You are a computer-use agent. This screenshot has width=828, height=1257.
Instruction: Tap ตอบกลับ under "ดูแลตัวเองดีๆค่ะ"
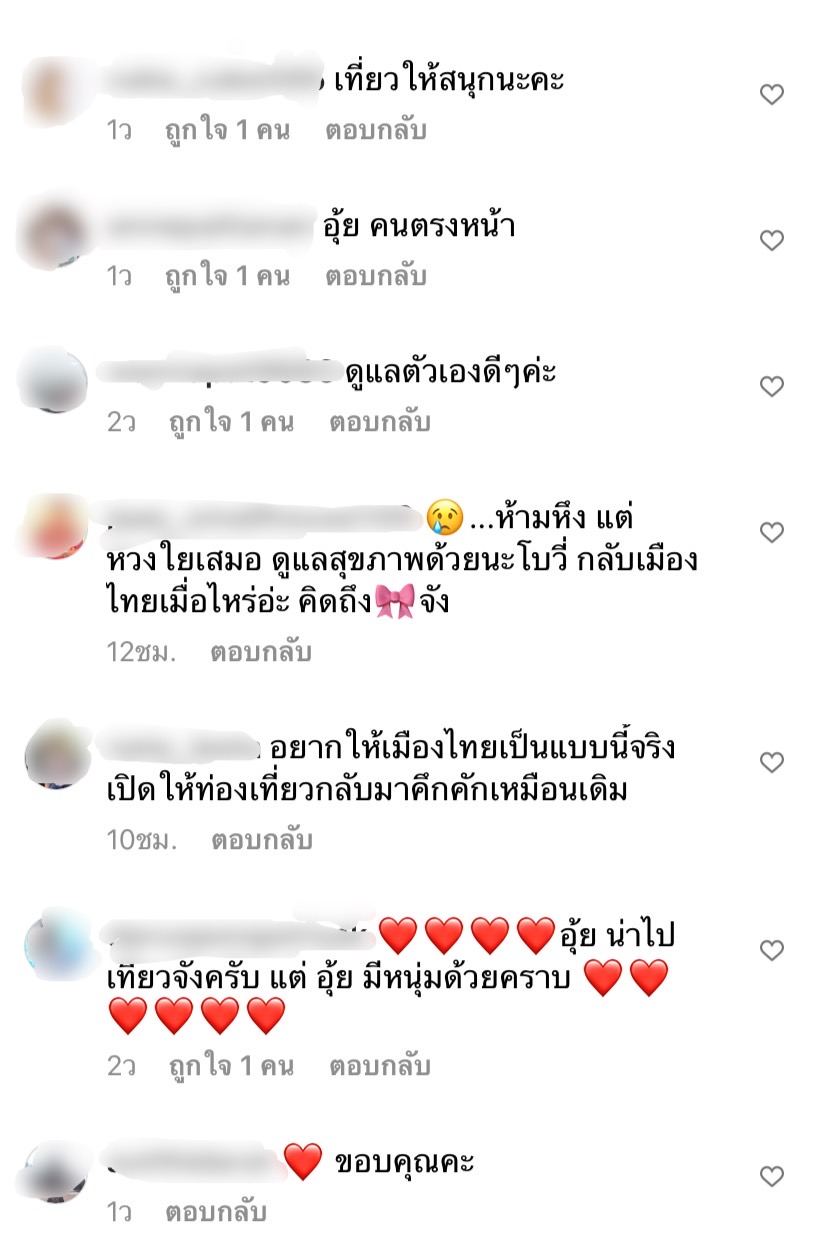coord(380,422)
